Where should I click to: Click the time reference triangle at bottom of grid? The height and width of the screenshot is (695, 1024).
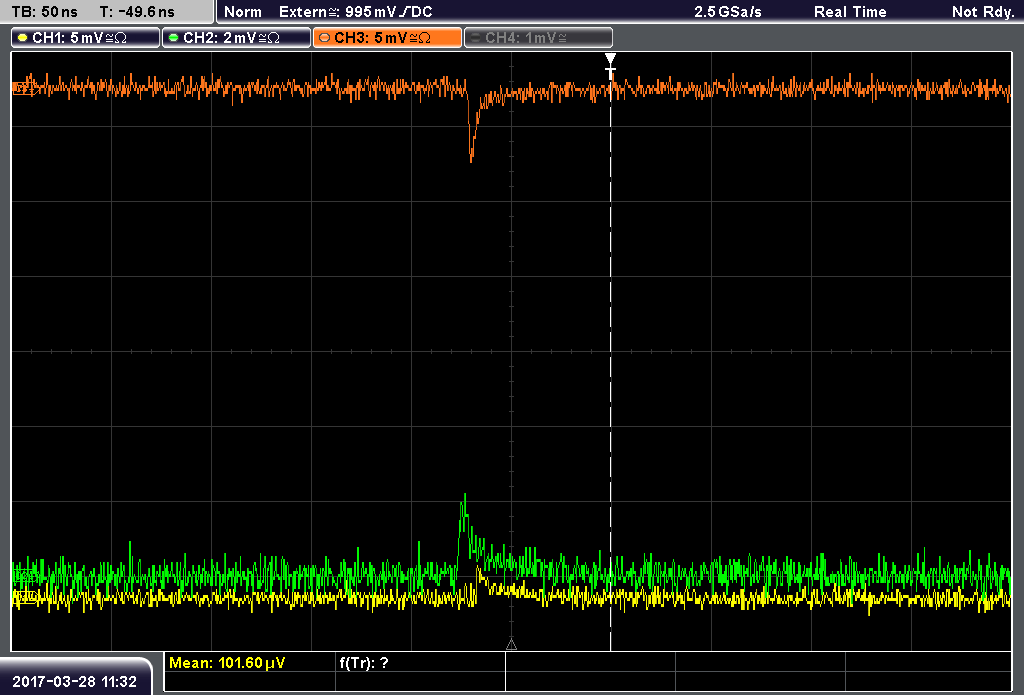(511, 645)
